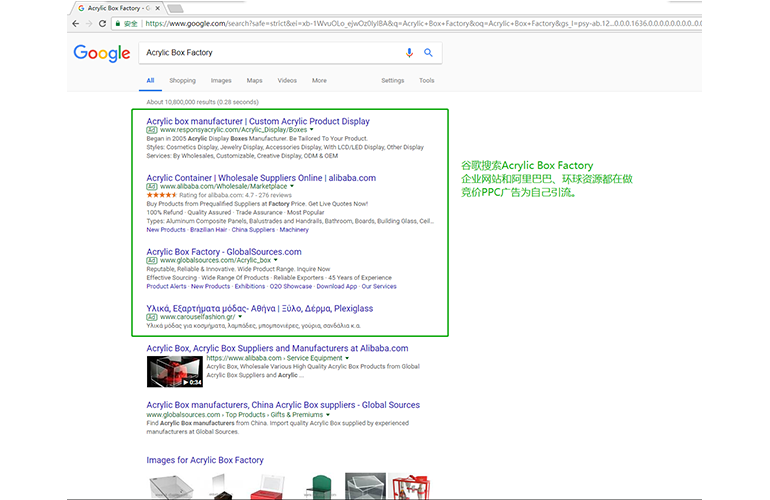Click the Machinery sitelink
This screenshot has width=770, height=500.
[x=294, y=230]
